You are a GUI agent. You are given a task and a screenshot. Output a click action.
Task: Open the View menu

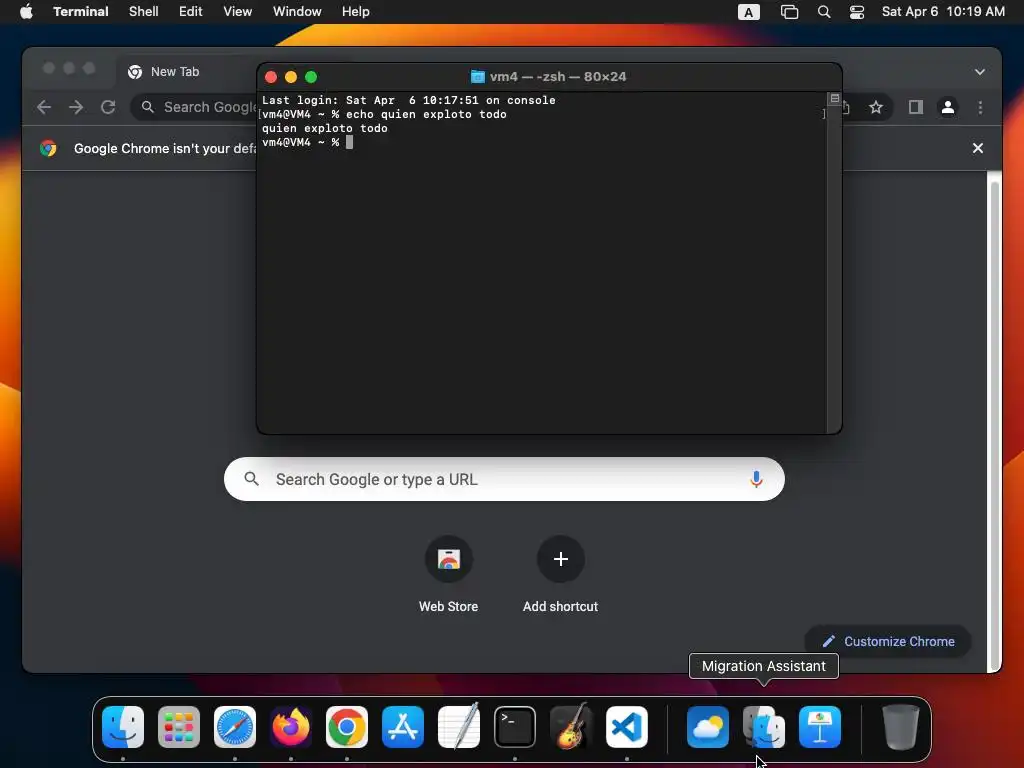pos(238,12)
